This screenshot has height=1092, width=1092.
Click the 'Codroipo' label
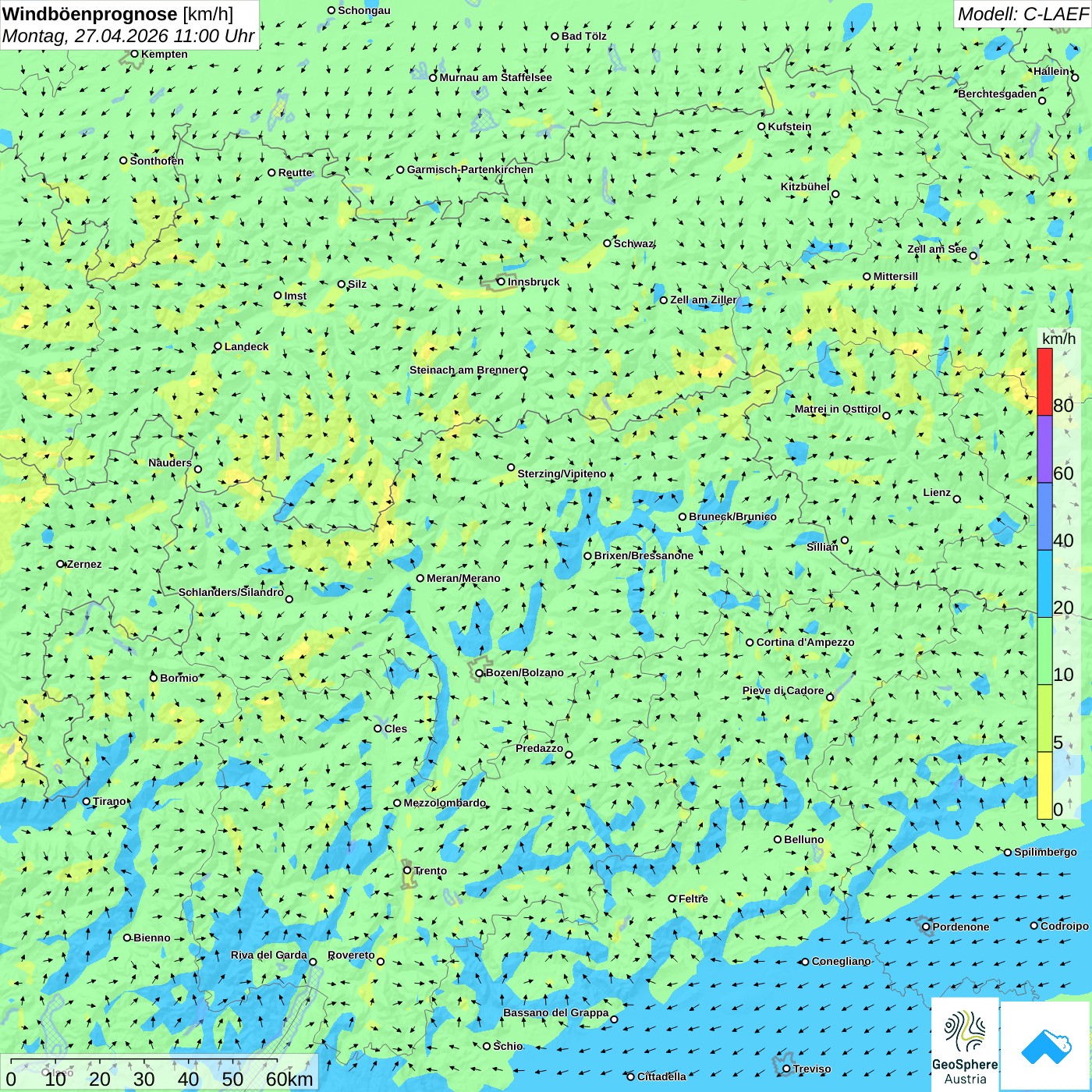pos(1065,926)
